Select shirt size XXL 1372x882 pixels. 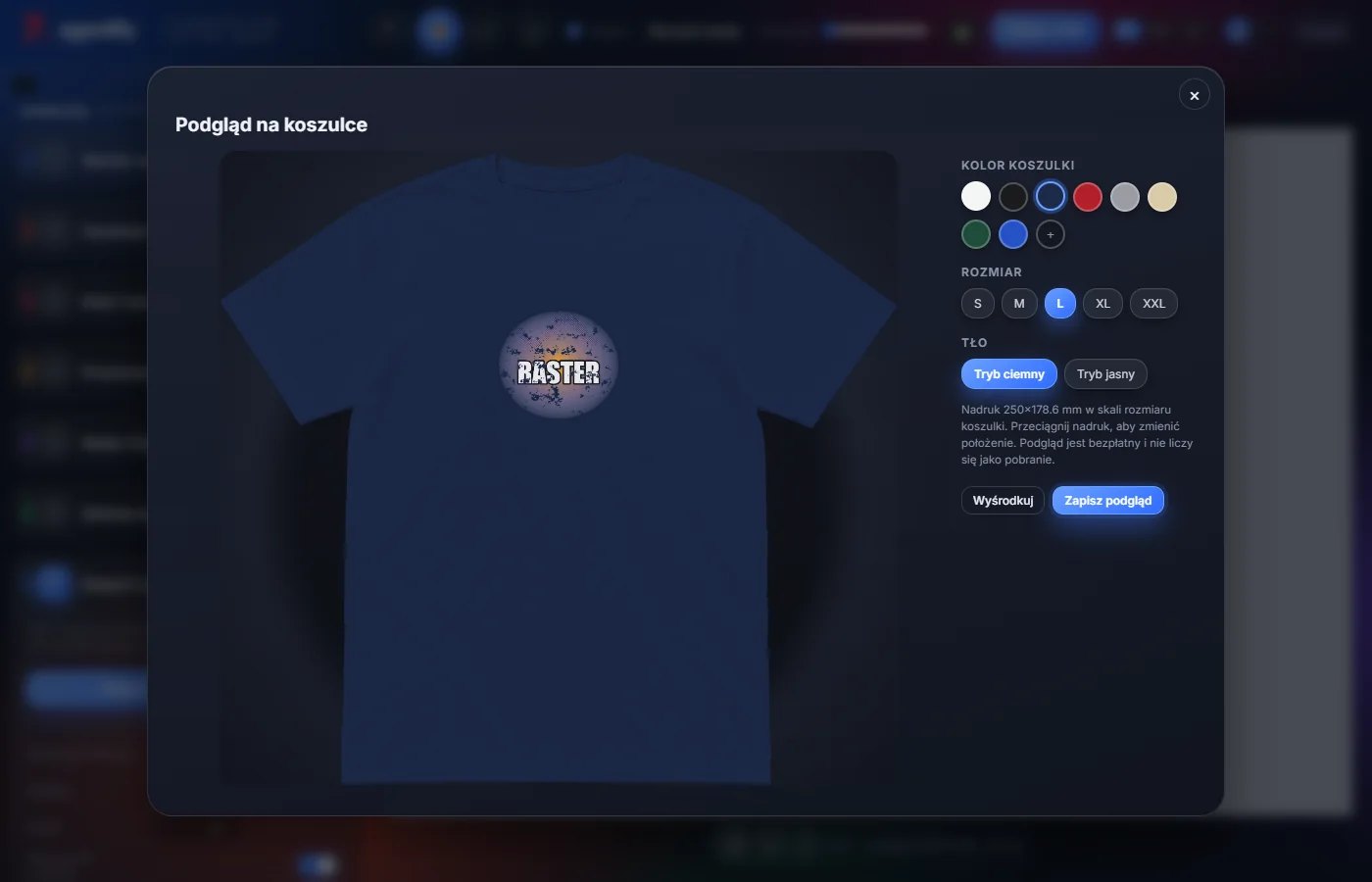pos(1154,304)
